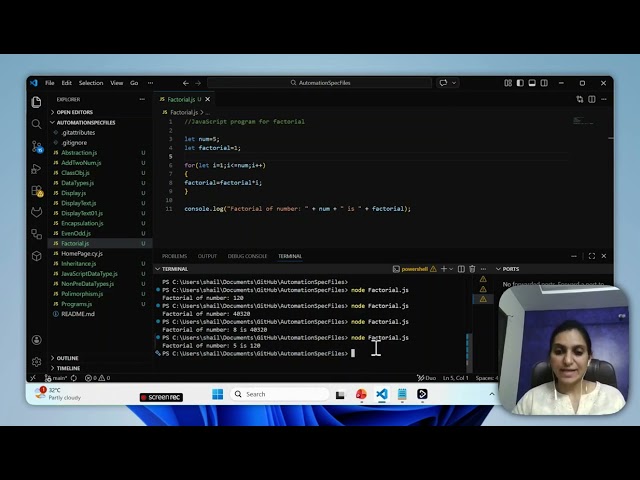Open EvenOdd.js in the explorer
Viewport: 640px width, 480px height.
pos(76,233)
